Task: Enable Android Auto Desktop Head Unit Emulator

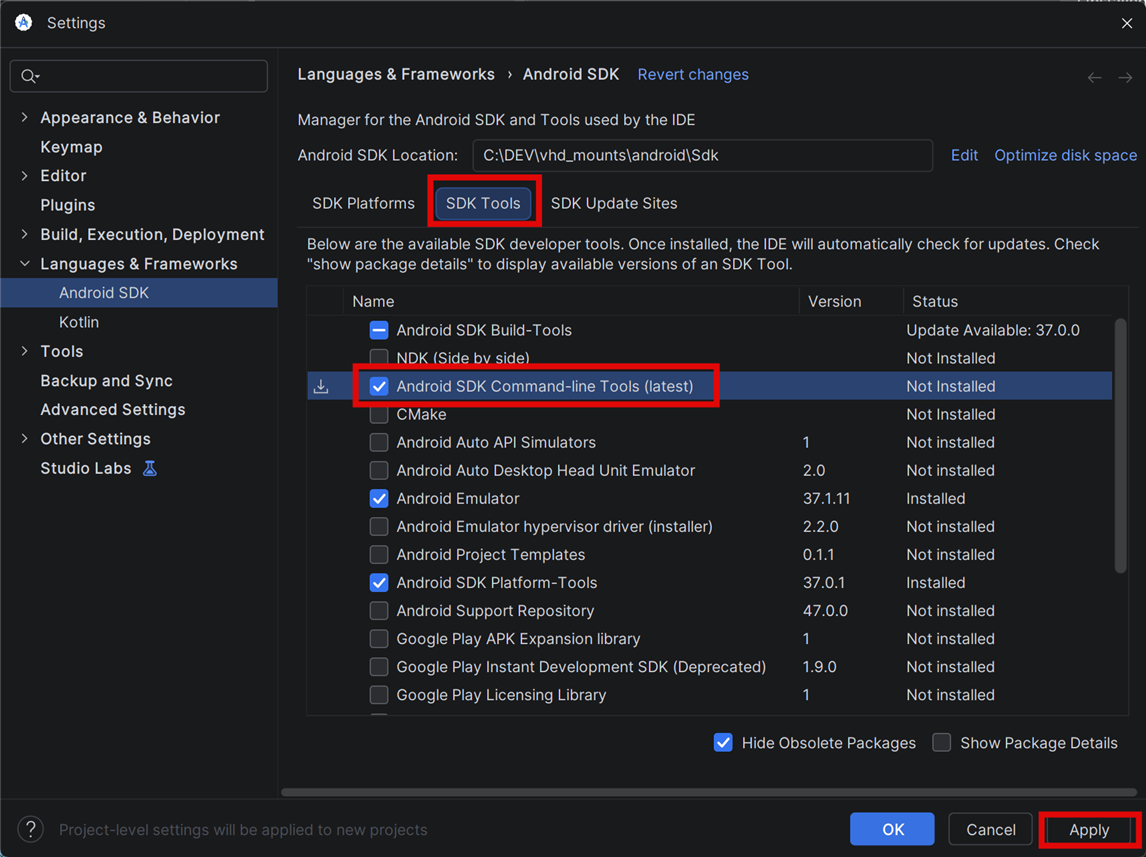Action: click(379, 471)
